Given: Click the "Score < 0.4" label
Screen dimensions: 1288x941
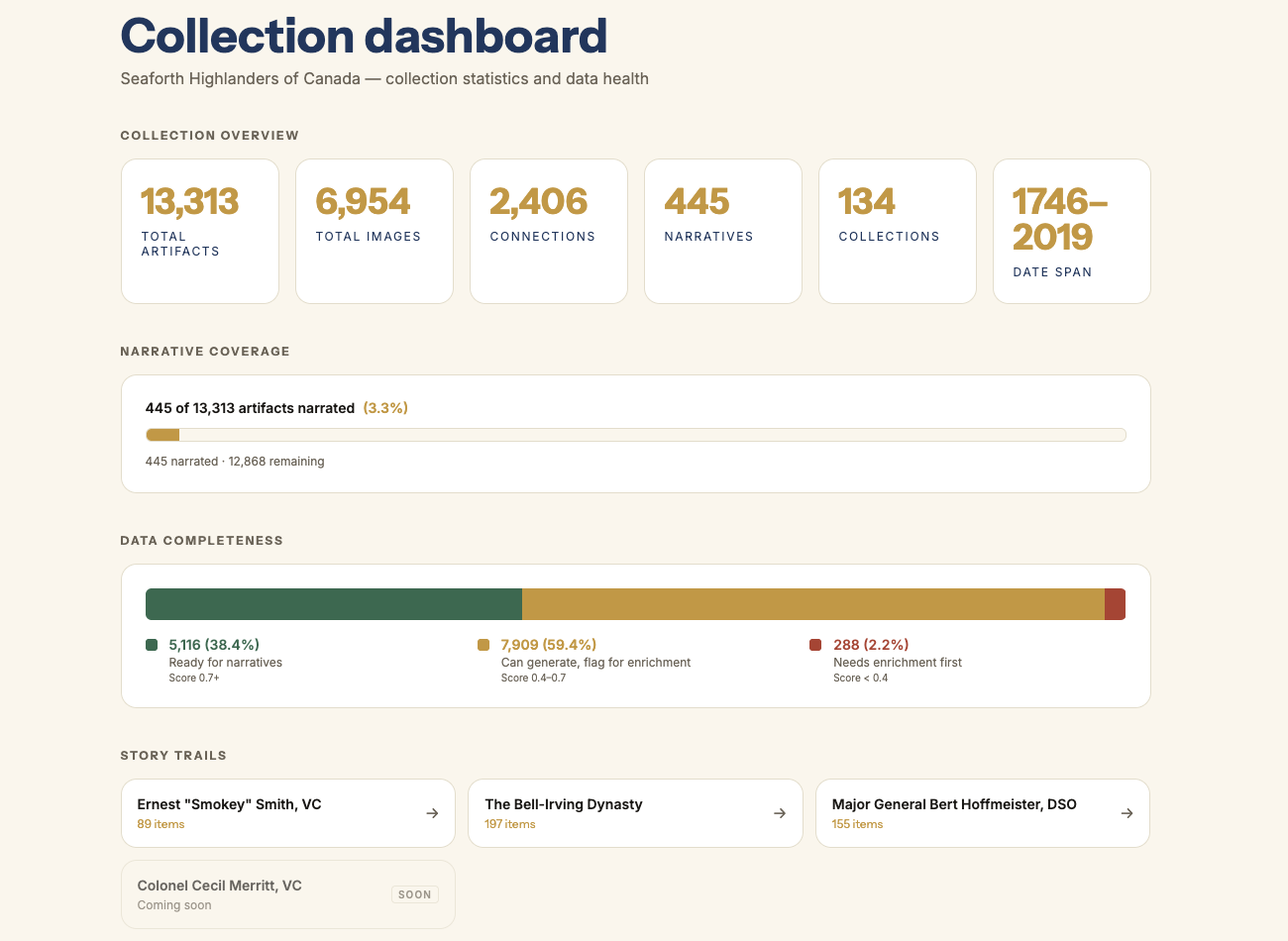Looking at the screenshot, I should point(861,679).
